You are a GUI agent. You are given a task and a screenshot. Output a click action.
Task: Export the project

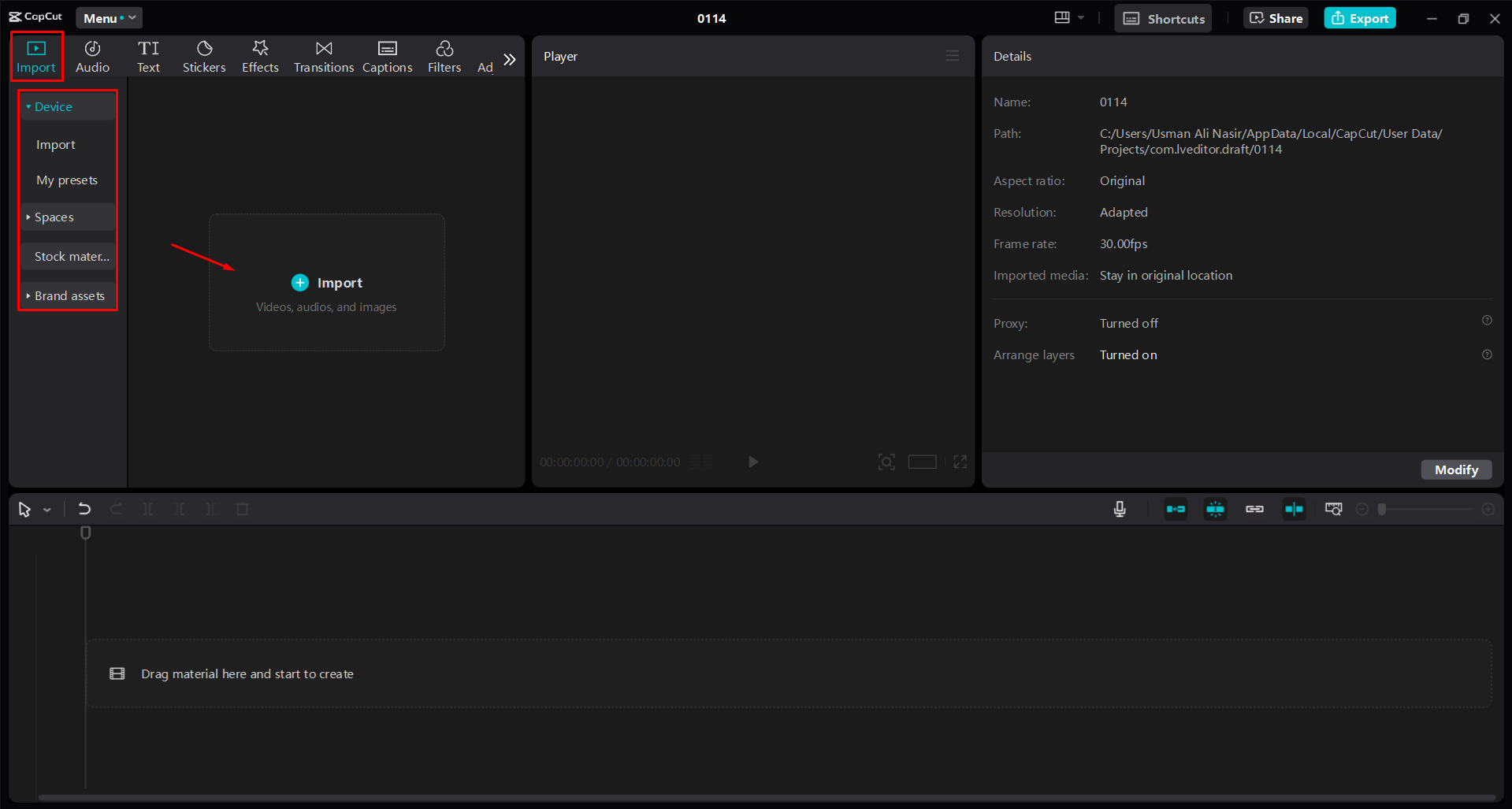[1360, 18]
